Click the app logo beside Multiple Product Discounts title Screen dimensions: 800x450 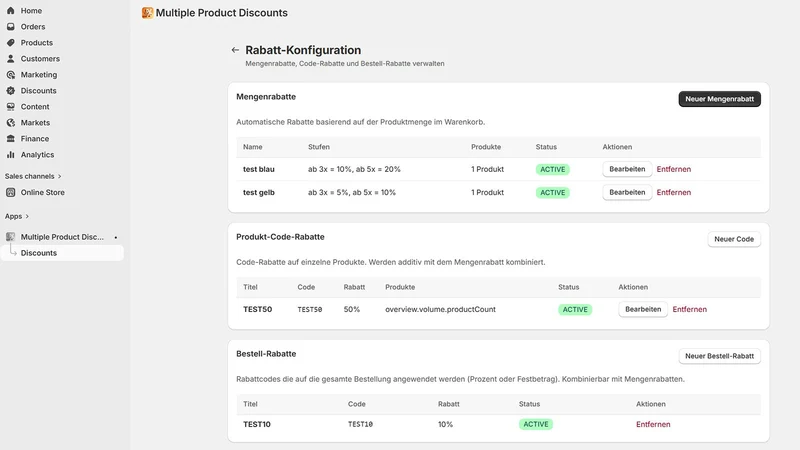click(147, 13)
